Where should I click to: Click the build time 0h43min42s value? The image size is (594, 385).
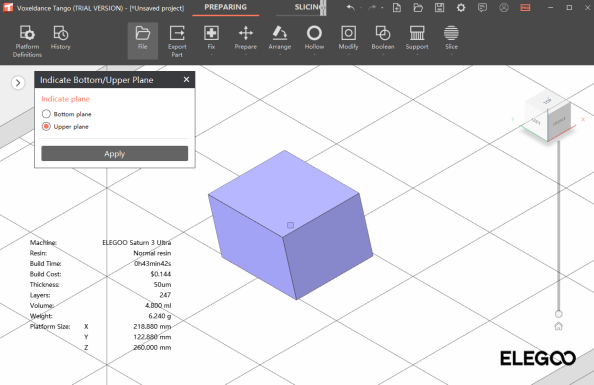click(x=152, y=263)
